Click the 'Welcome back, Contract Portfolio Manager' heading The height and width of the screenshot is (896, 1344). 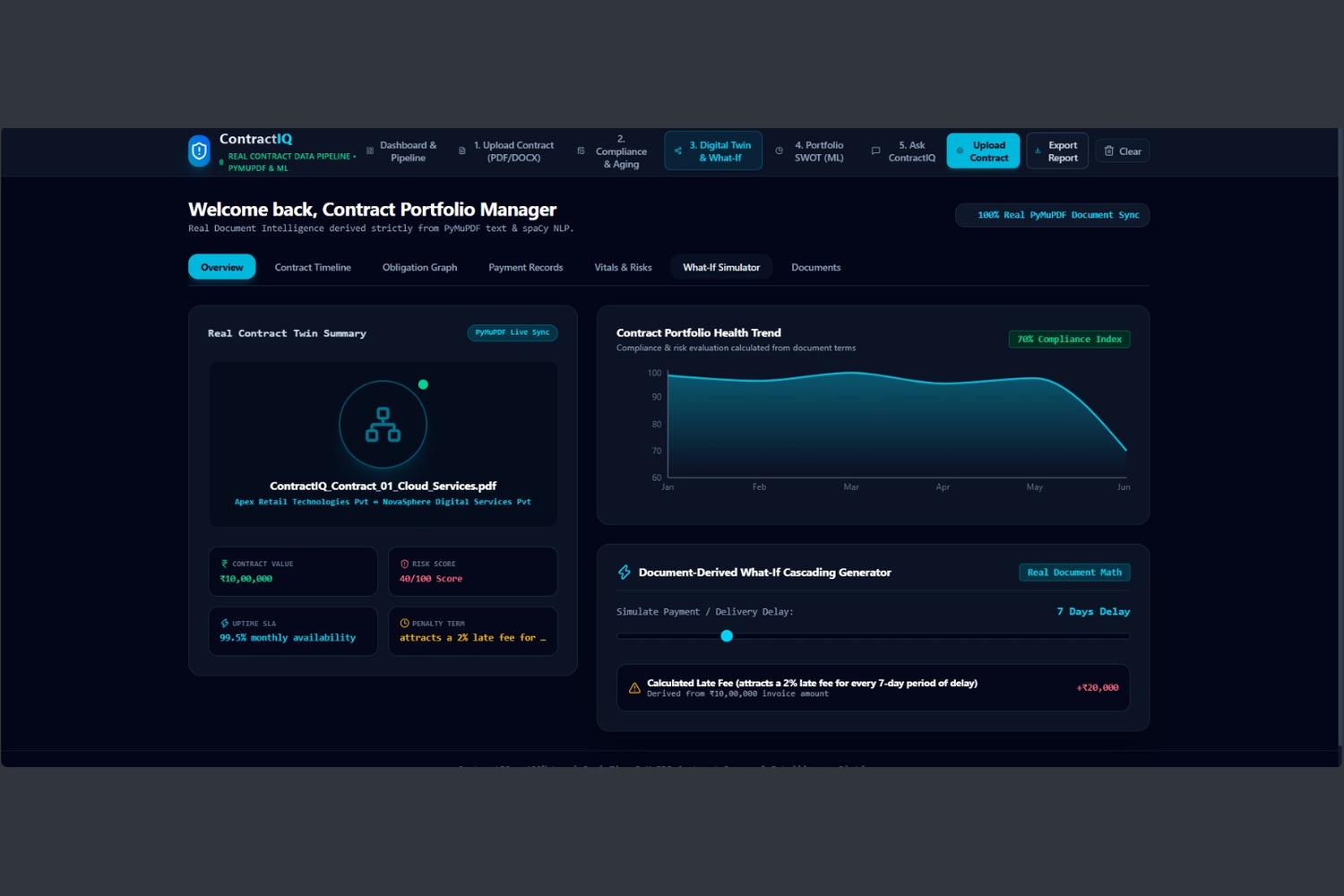pyautogui.click(x=372, y=210)
